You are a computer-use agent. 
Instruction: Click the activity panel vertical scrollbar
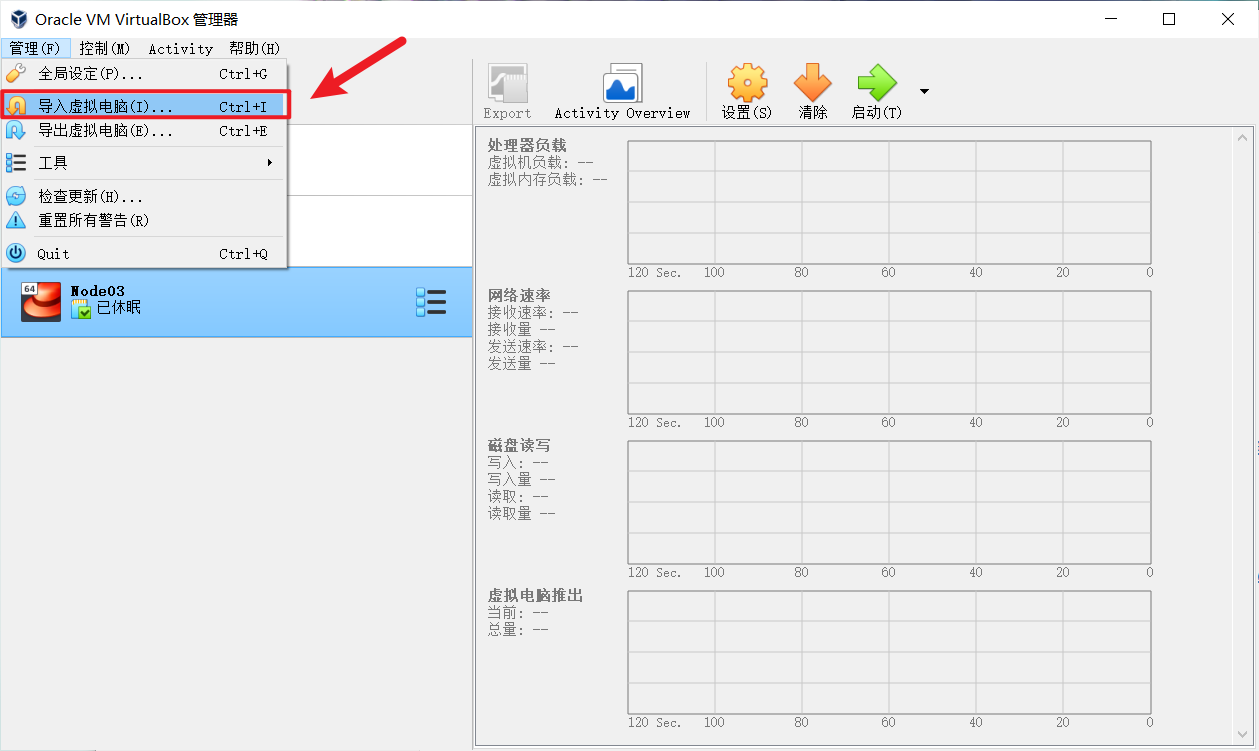click(x=1244, y=435)
